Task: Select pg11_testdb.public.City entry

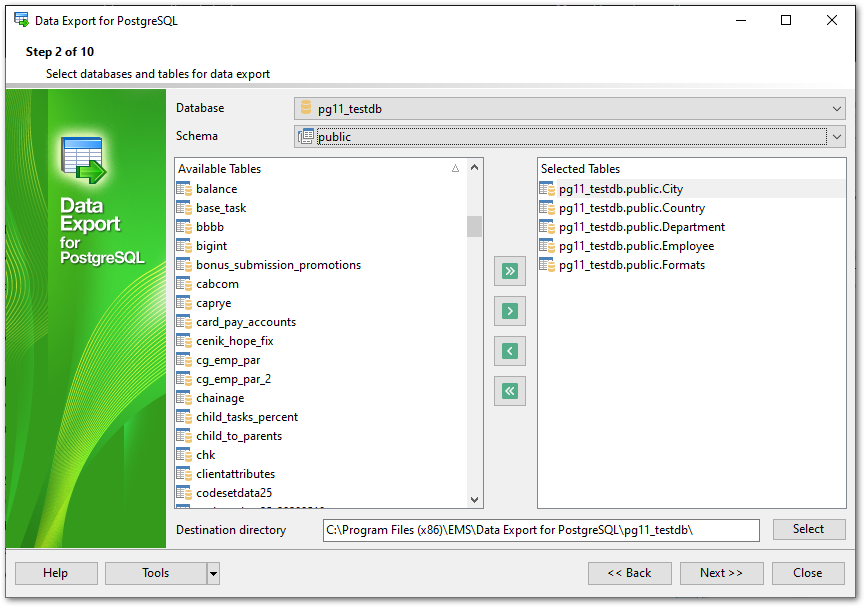Action: coord(621,189)
